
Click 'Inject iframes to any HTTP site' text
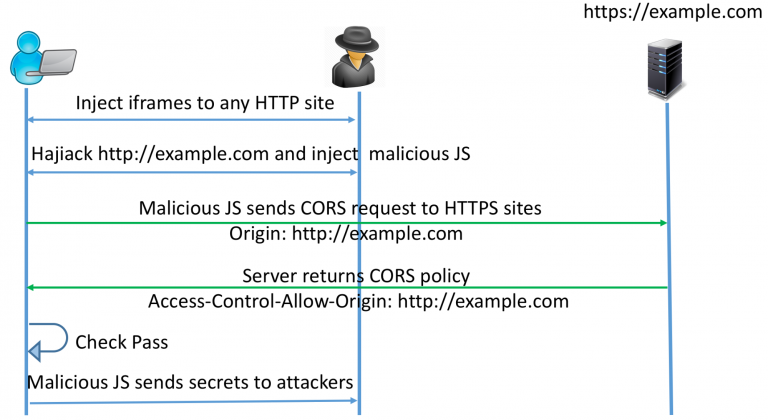205,103
